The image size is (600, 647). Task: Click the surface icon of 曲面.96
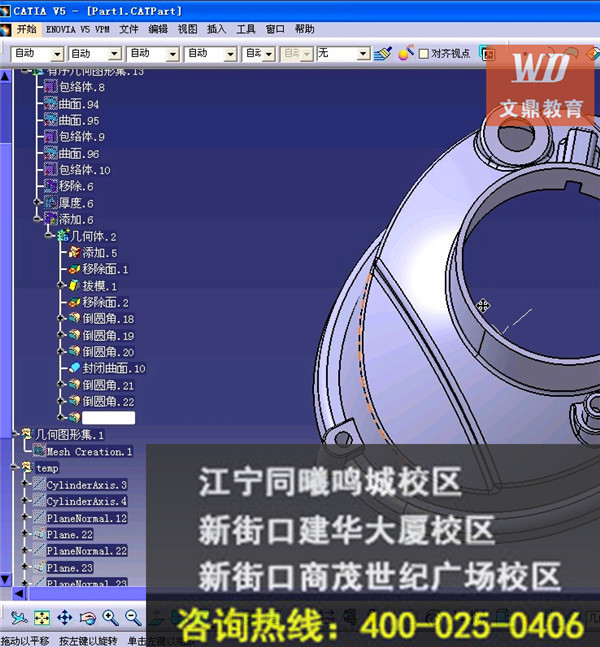tap(51, 153)
